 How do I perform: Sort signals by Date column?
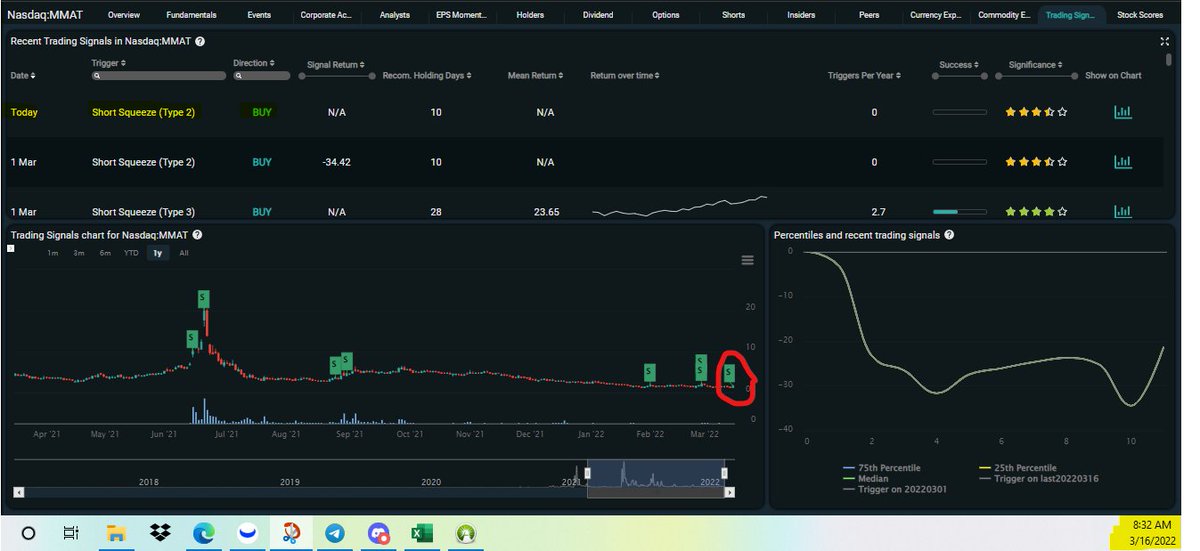[x=23, y=75]
